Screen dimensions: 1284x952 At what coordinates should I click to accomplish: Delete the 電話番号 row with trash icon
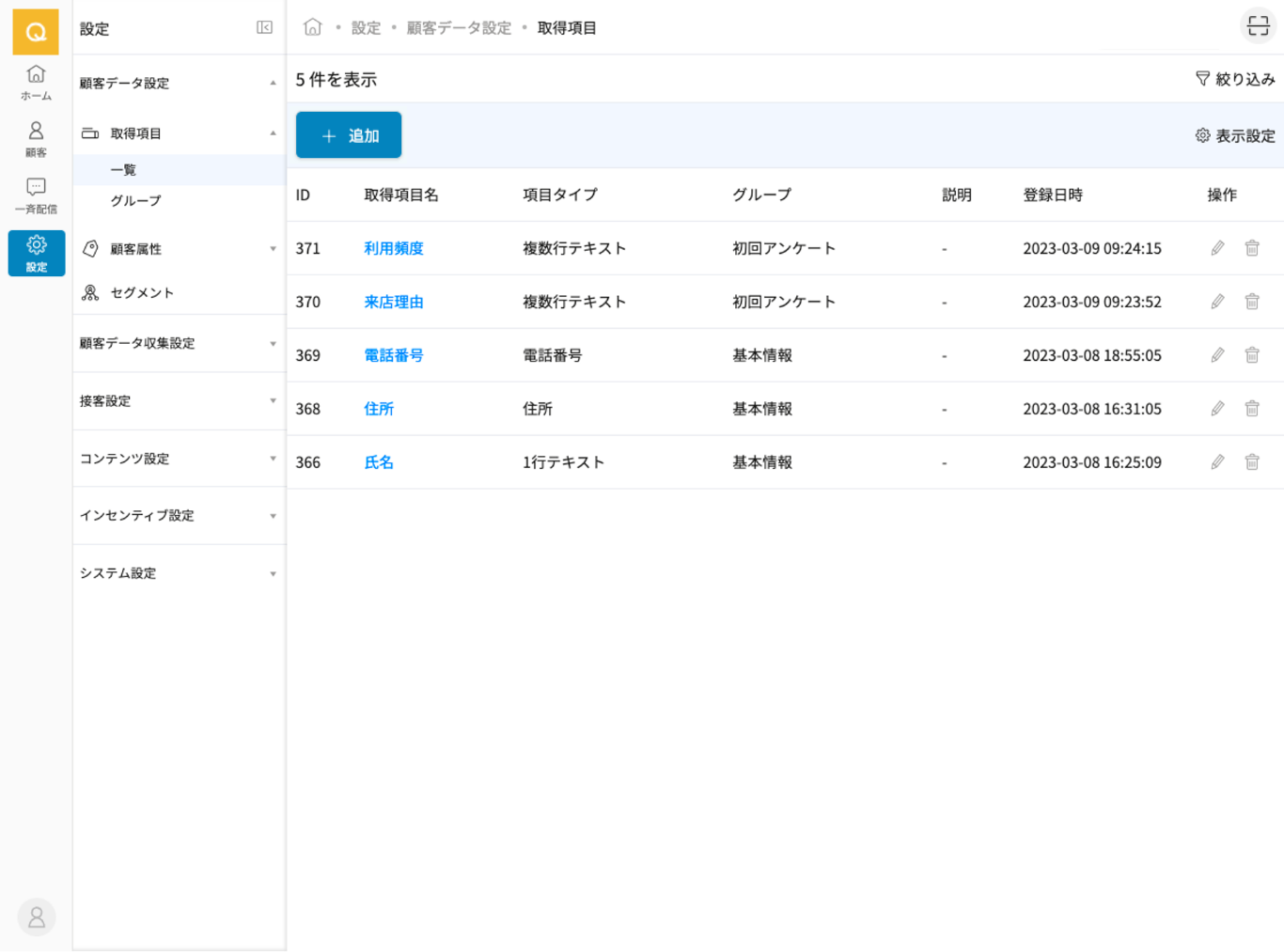coord(1252,355)
